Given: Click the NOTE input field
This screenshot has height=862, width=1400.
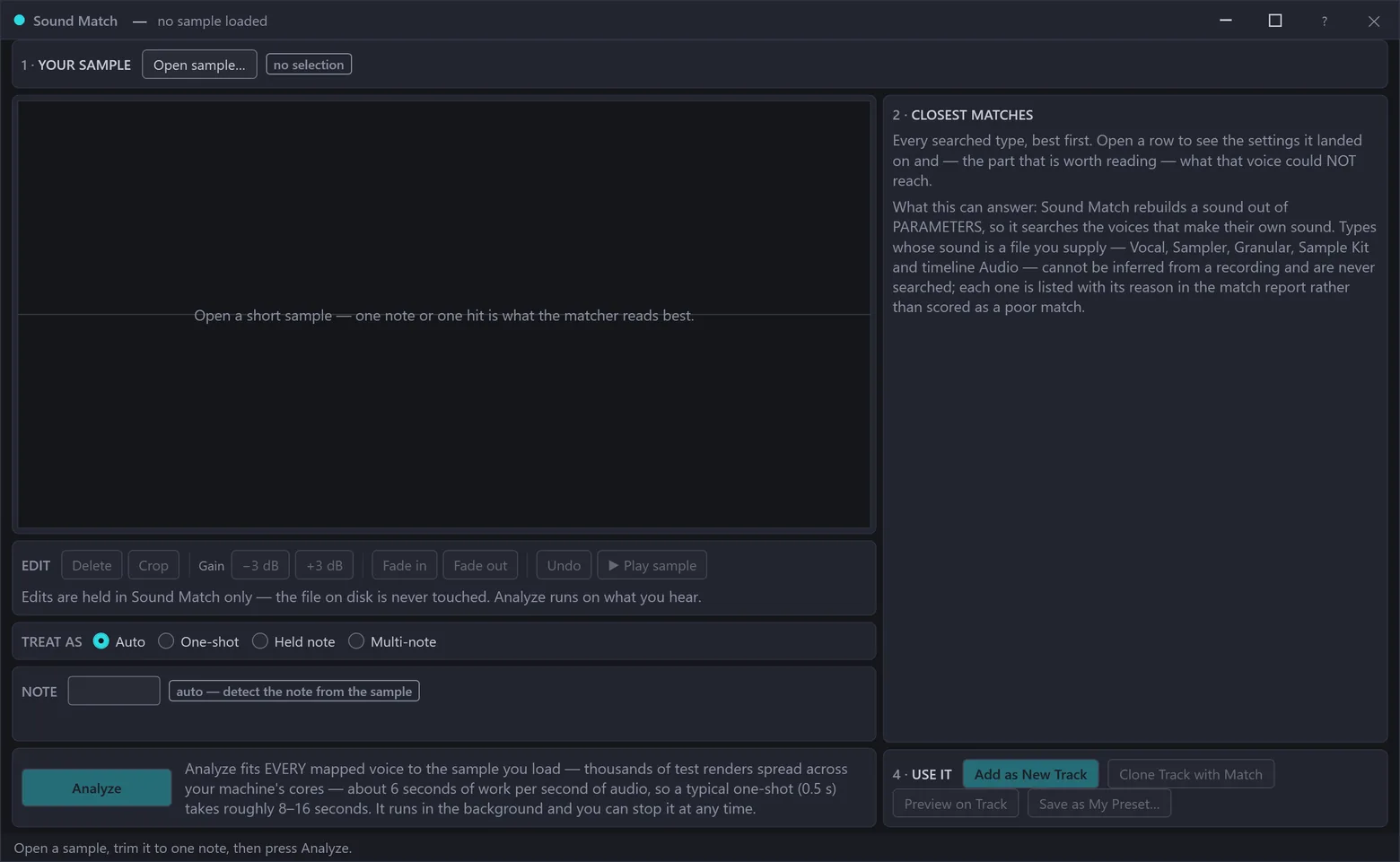Looking at the screenshot, I should (x=114, y=691).
